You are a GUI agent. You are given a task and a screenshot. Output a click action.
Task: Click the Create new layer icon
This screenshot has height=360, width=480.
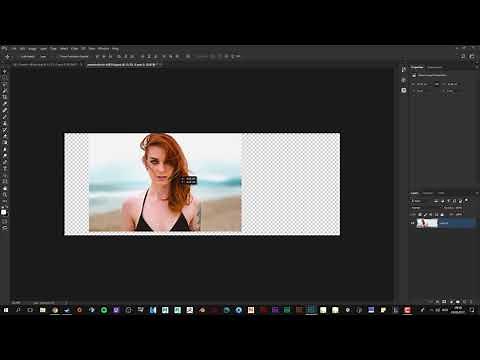point(464,302)
